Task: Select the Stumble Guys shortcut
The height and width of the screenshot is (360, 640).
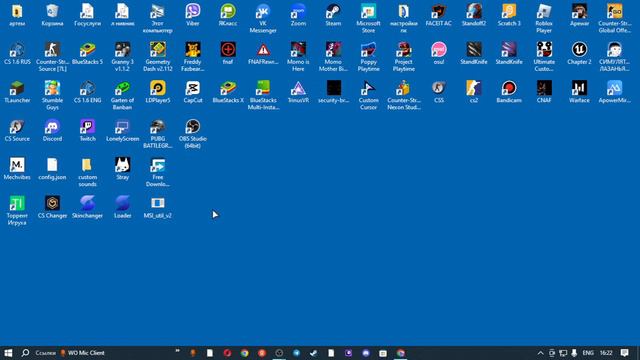Action: pyautogui.click(x=52, y=95)
